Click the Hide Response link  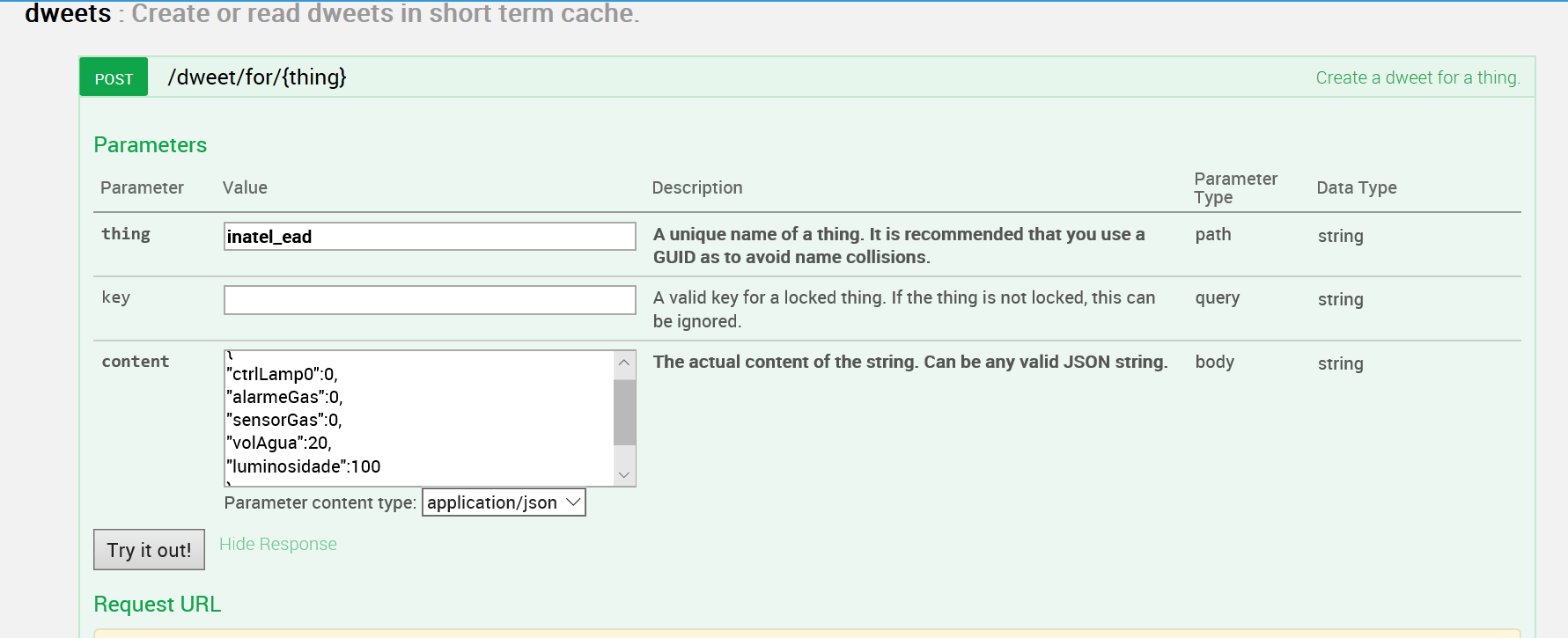click(277, 544)
